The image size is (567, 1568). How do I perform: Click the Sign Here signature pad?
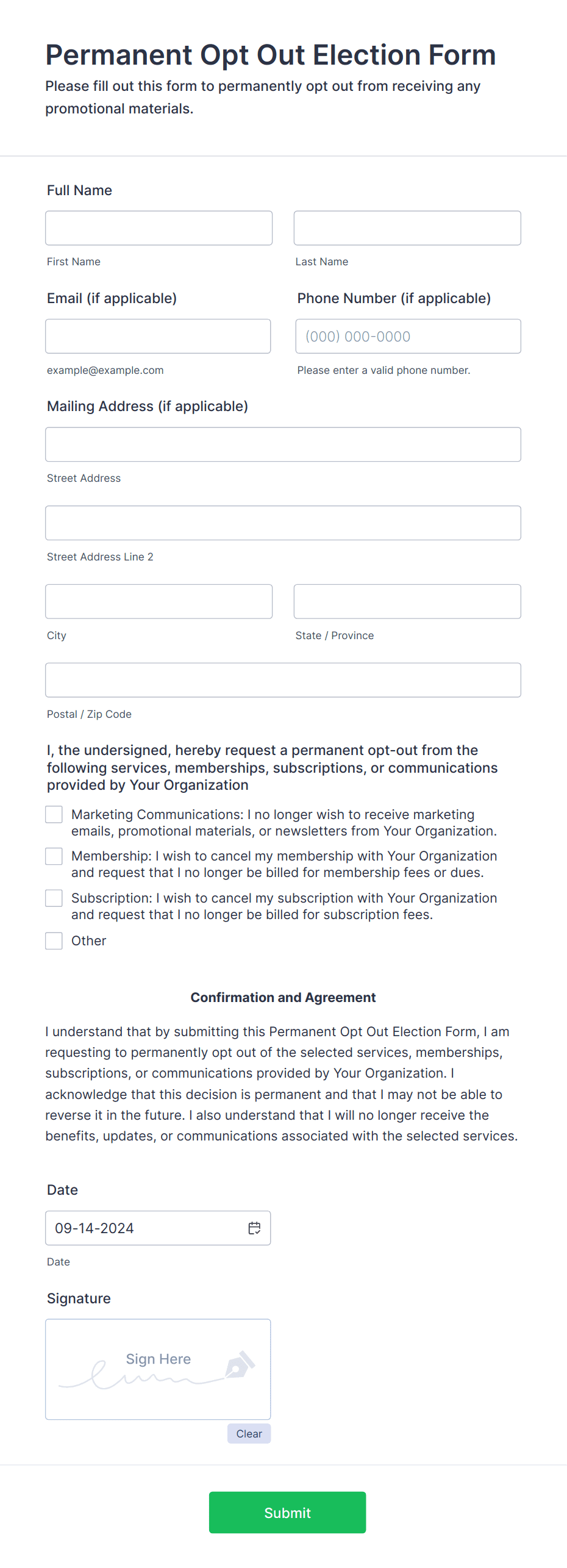(x=158, y=1369)
